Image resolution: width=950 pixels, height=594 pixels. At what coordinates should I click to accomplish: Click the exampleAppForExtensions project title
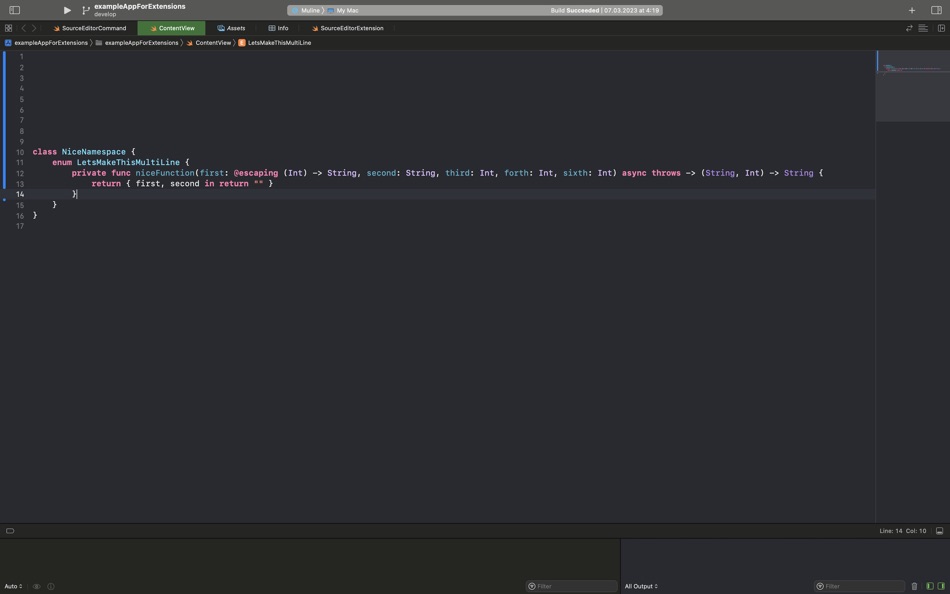coord(139,7)
